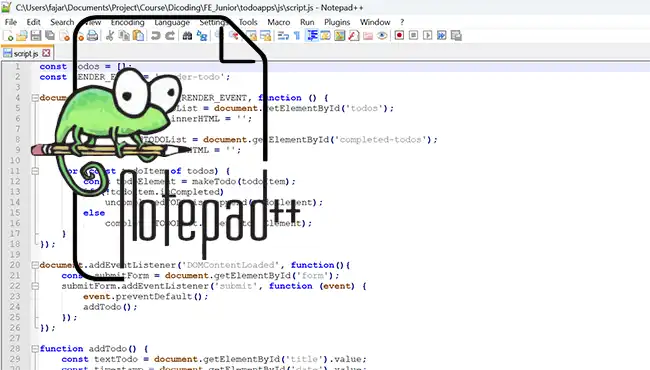The width and height of the screenshot is (650, 370).
Task: Paste using the clipboard toolbar icon
Action: coord(138,36)
